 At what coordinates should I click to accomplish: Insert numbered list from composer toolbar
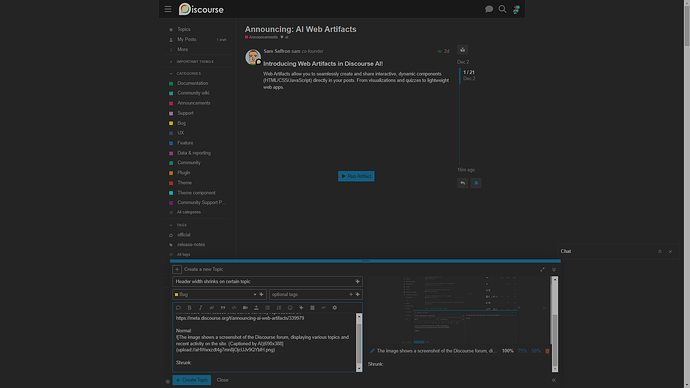[279, 307]
